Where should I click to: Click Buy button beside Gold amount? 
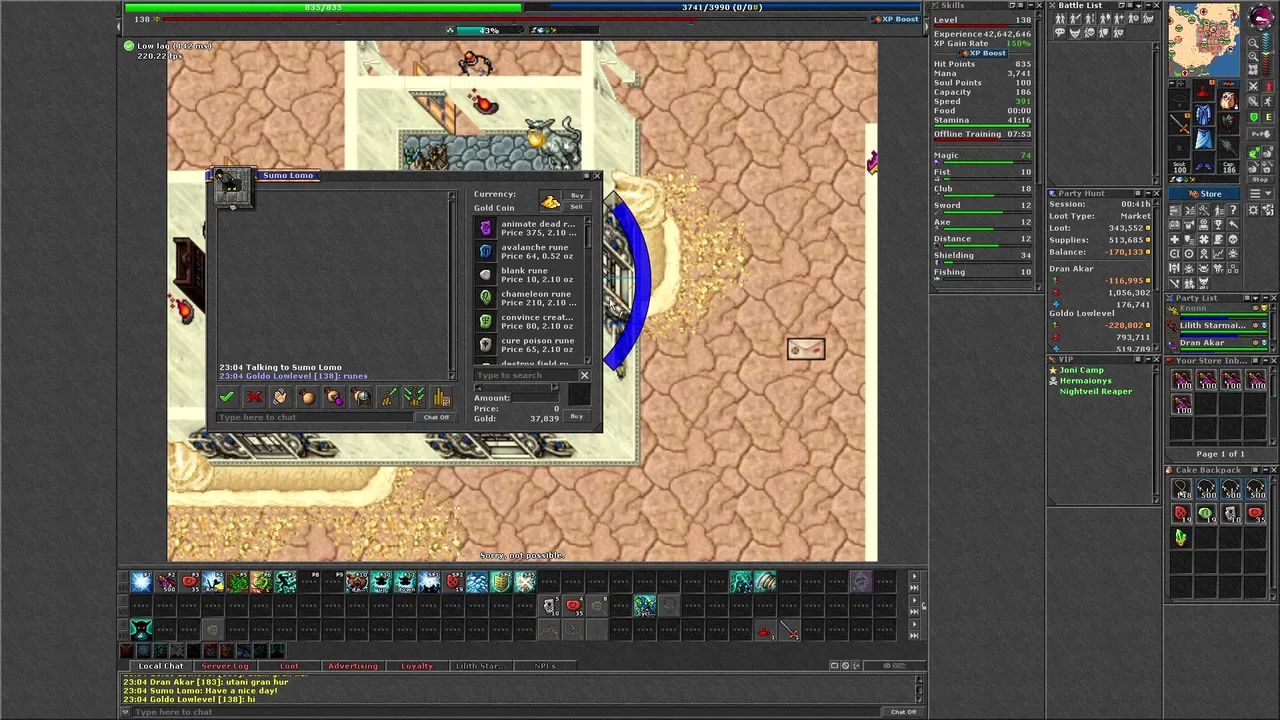[x=577, y=416]
